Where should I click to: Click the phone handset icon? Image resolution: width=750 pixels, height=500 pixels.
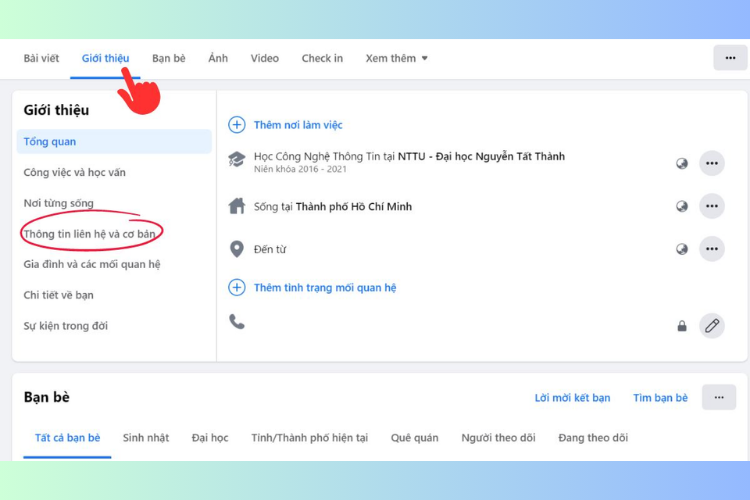pos(237,322)
